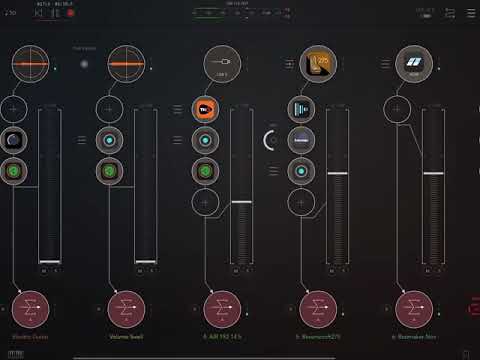Add an effect in third channel's empty plus slot

click(205, 202)
